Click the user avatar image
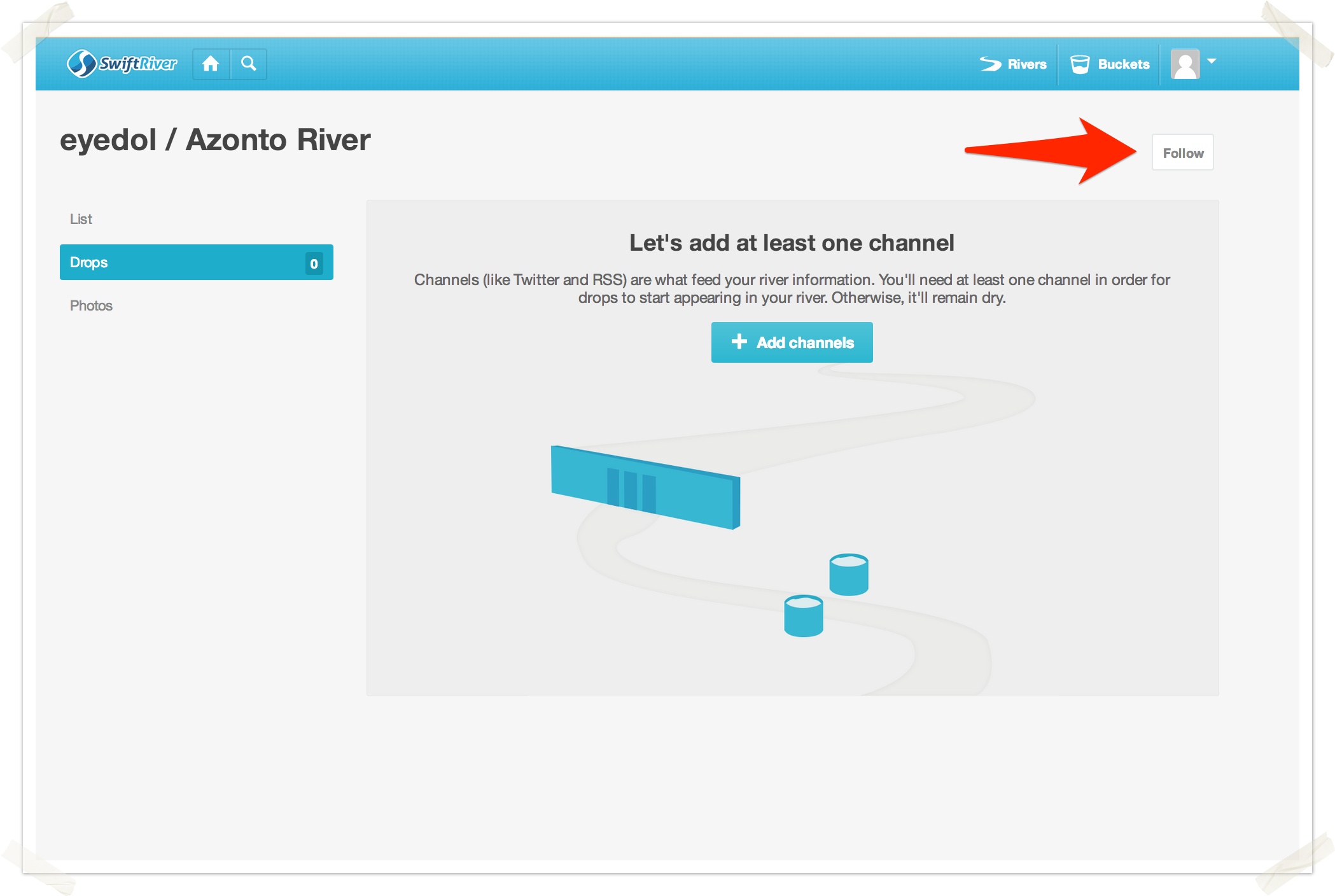 (x=1185, y=64)
